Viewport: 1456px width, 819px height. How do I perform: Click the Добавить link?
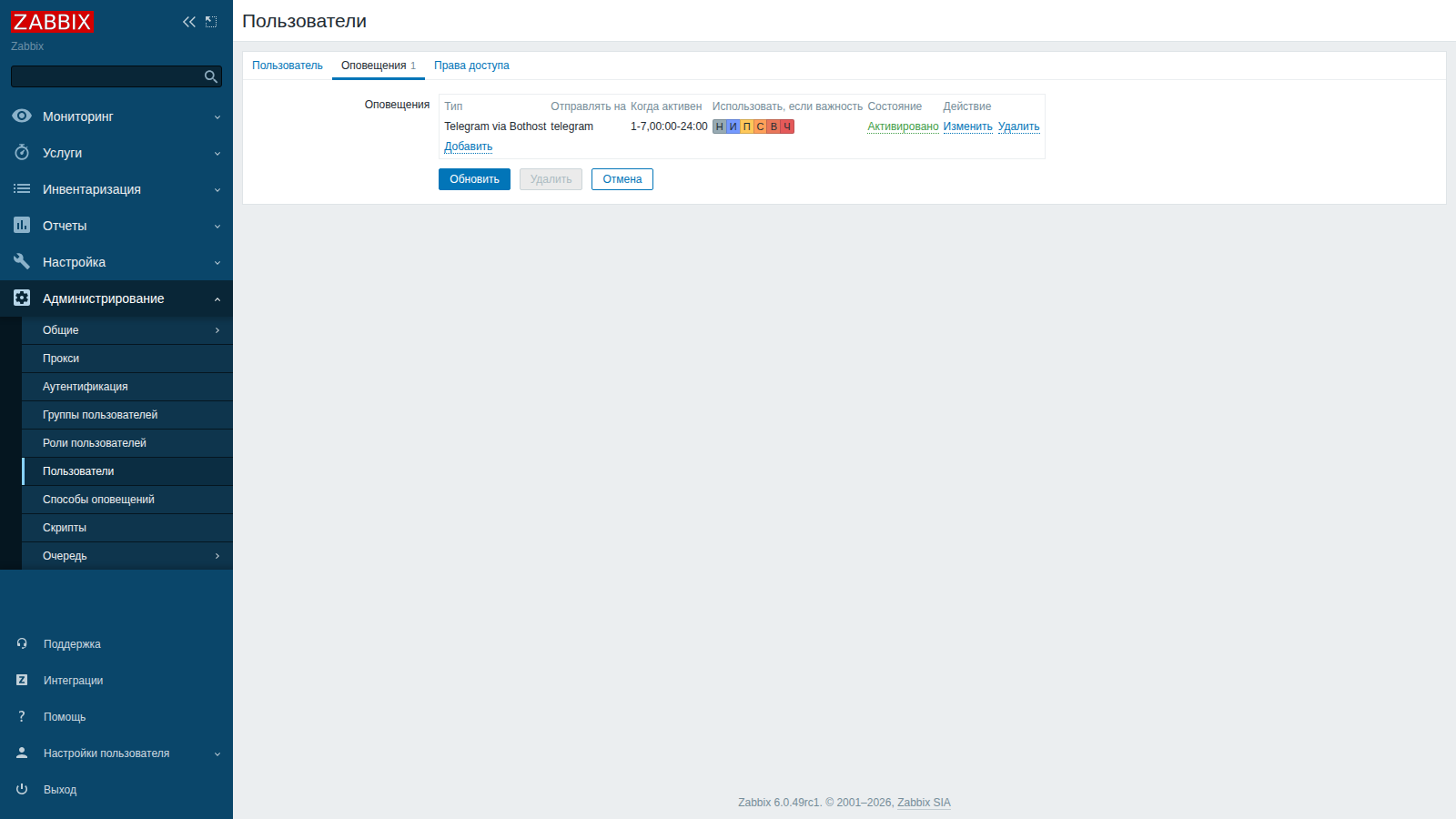coord(469,147)
